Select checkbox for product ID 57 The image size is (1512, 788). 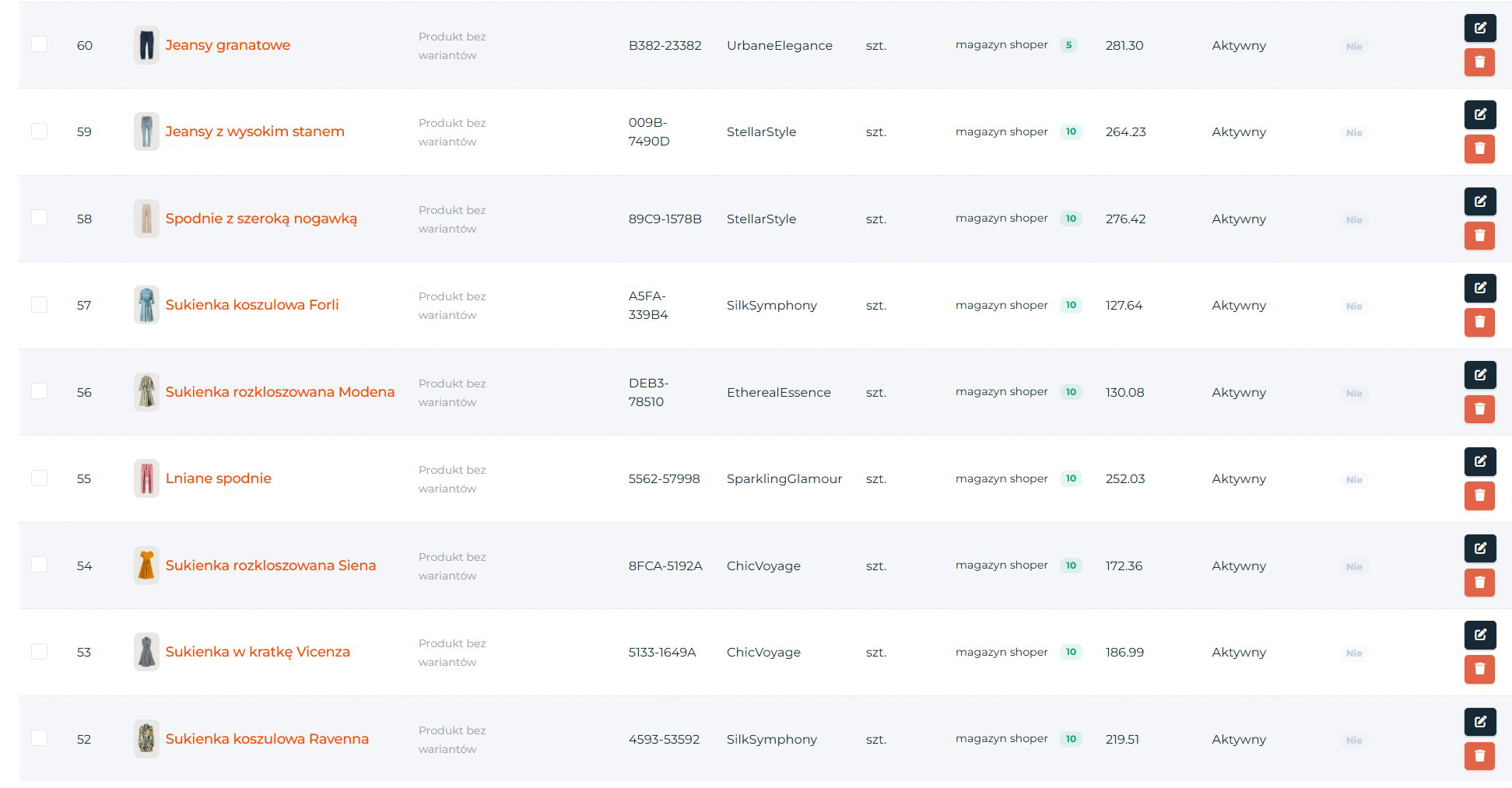[x=39, y=304]
